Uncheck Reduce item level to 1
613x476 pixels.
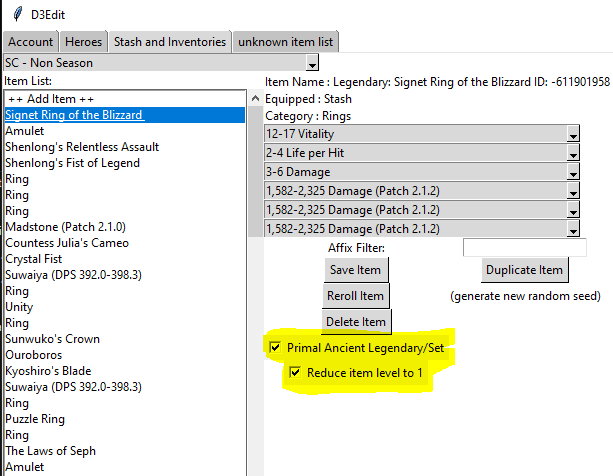[x=295, y=372]
